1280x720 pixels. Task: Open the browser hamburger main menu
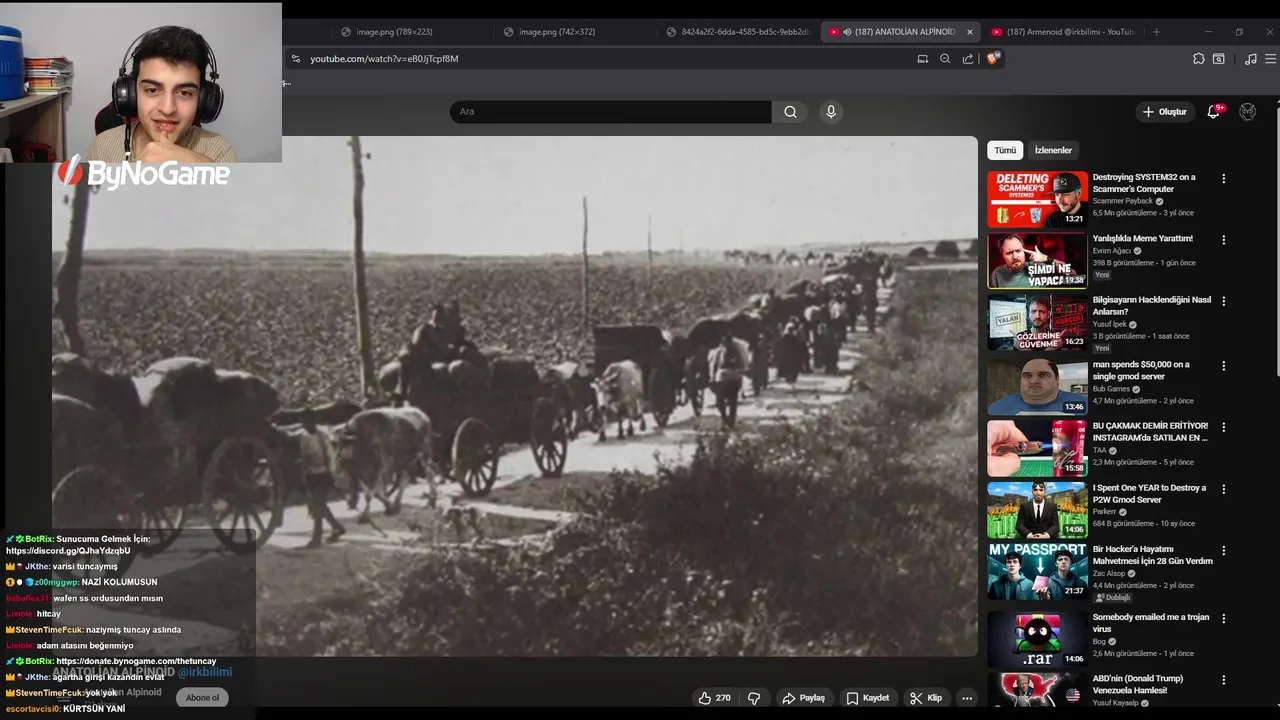point(1270,59)
